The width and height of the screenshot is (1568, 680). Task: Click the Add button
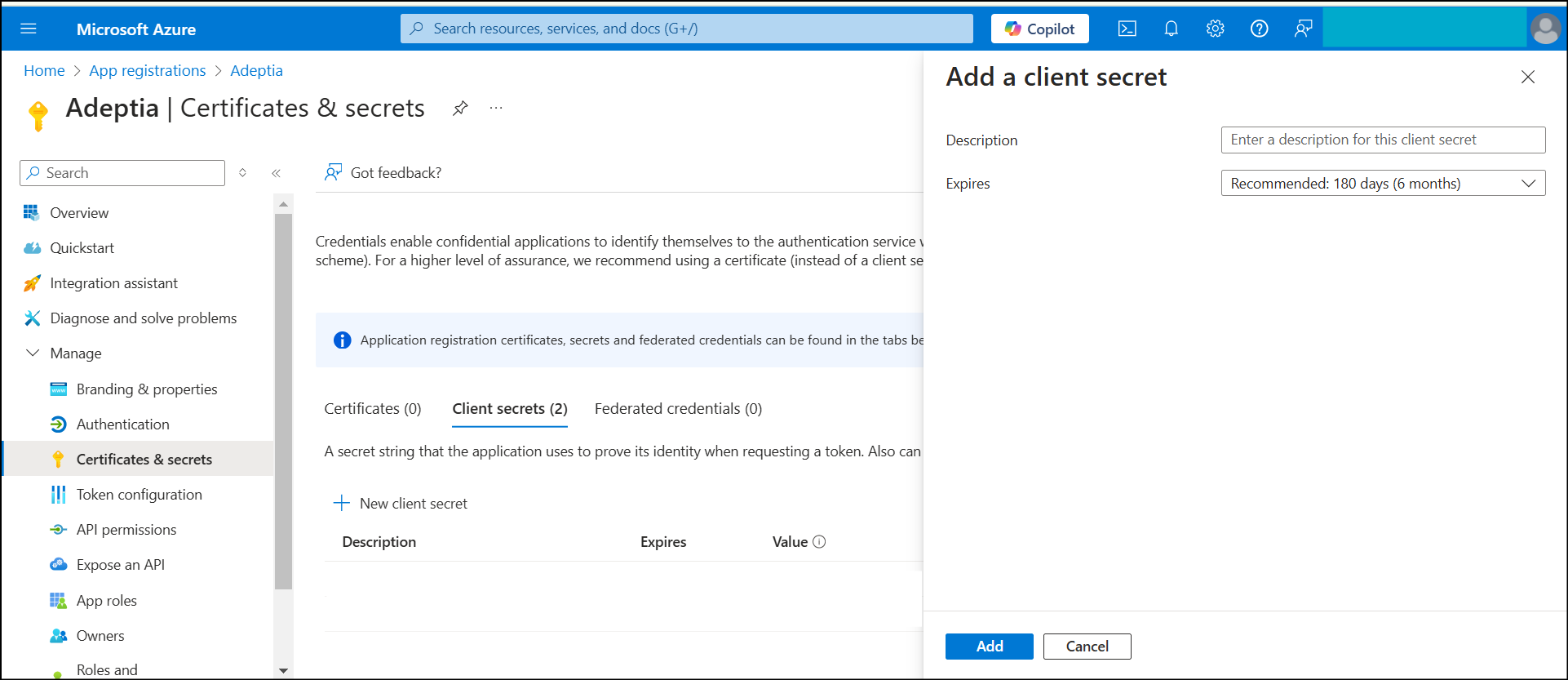(989, 647)
